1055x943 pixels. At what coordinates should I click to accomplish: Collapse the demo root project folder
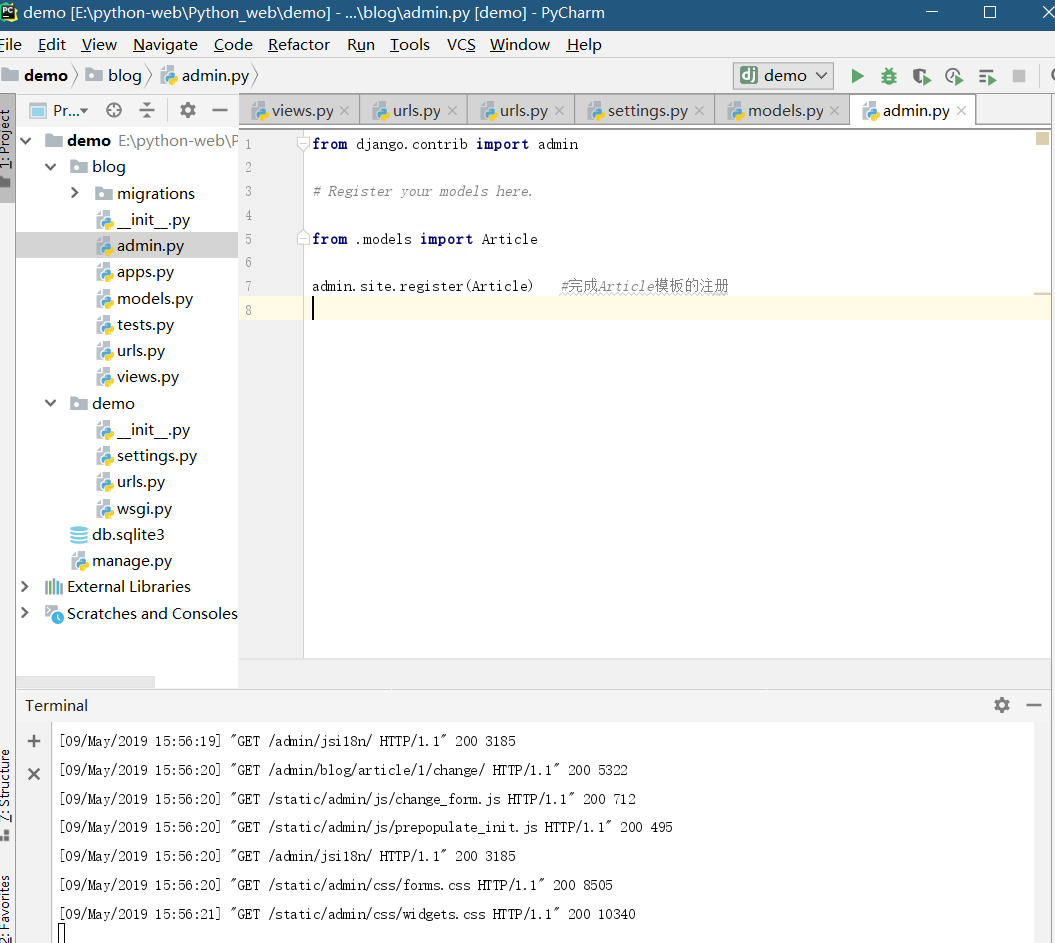pos(26,141)
